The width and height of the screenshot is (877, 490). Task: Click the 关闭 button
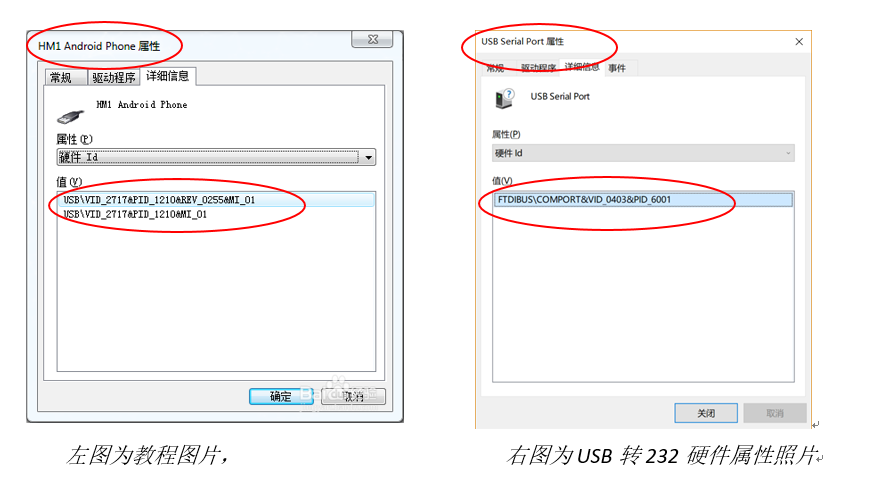click(x=706, y=413)
